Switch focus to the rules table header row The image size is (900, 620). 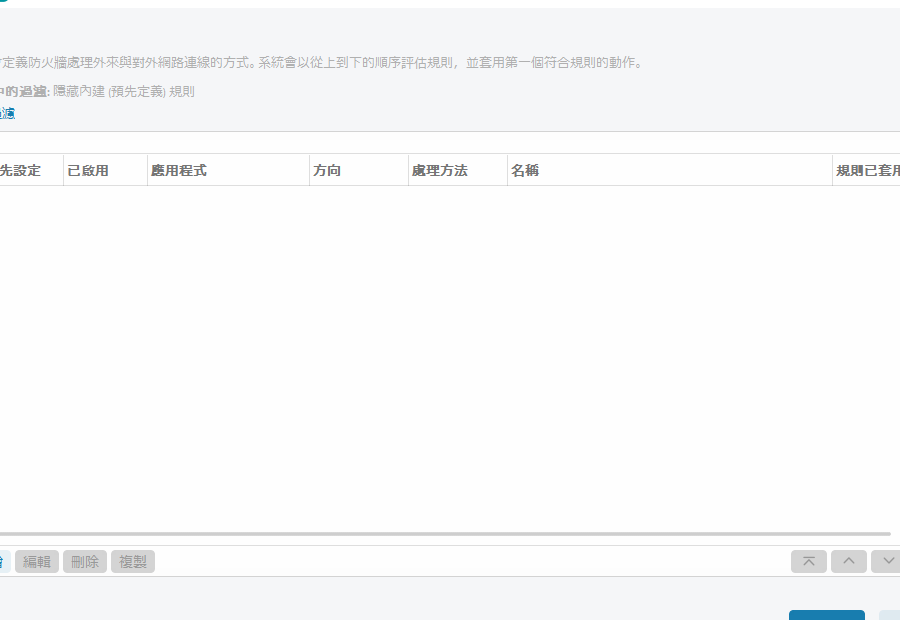[450, 170]
